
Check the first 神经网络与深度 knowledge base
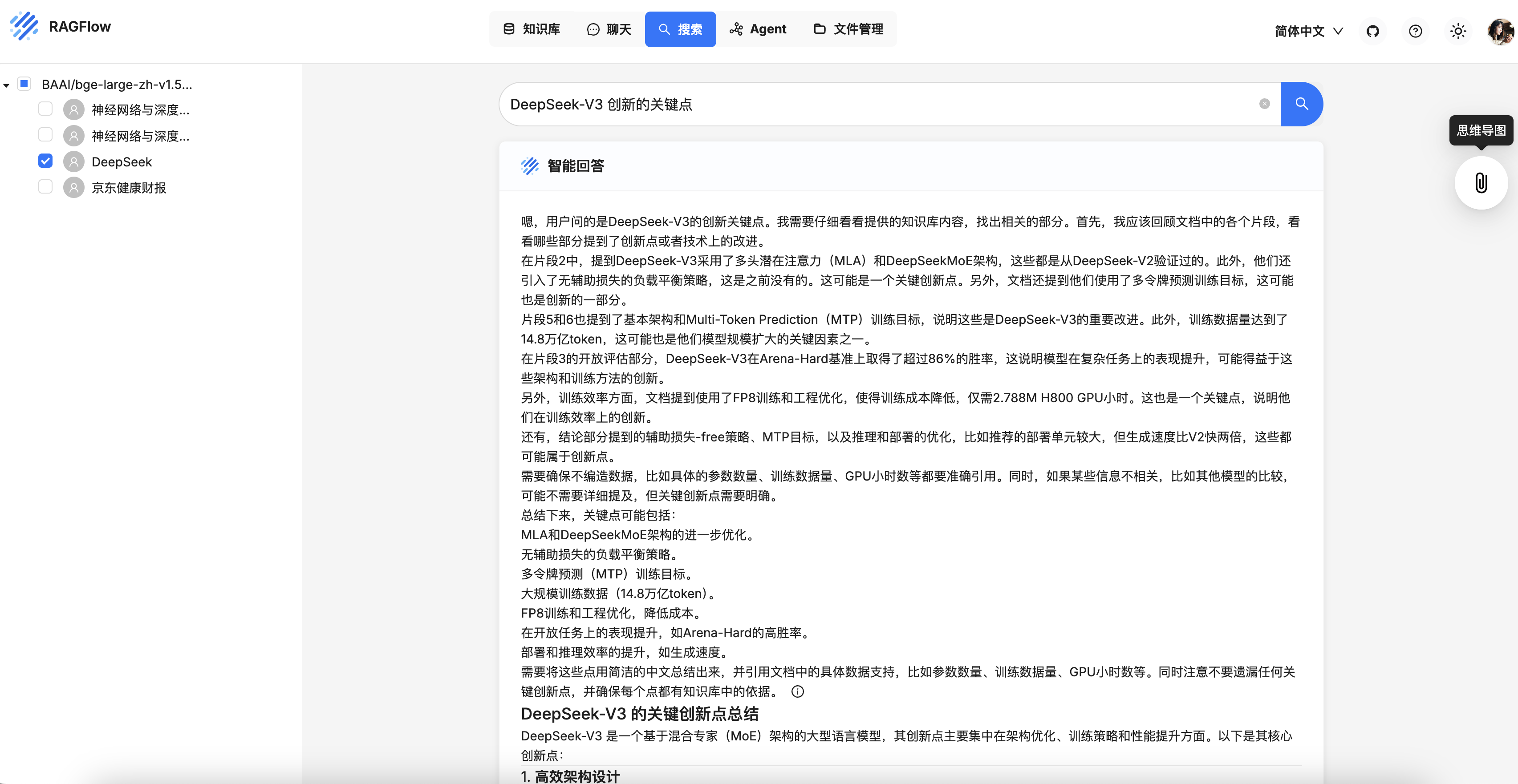tap(45, 109)
